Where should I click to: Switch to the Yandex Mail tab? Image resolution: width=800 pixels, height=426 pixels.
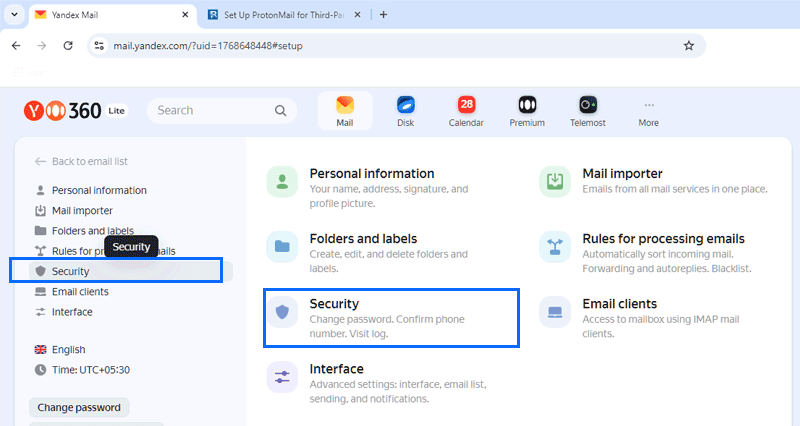click(x=112, y=15)
